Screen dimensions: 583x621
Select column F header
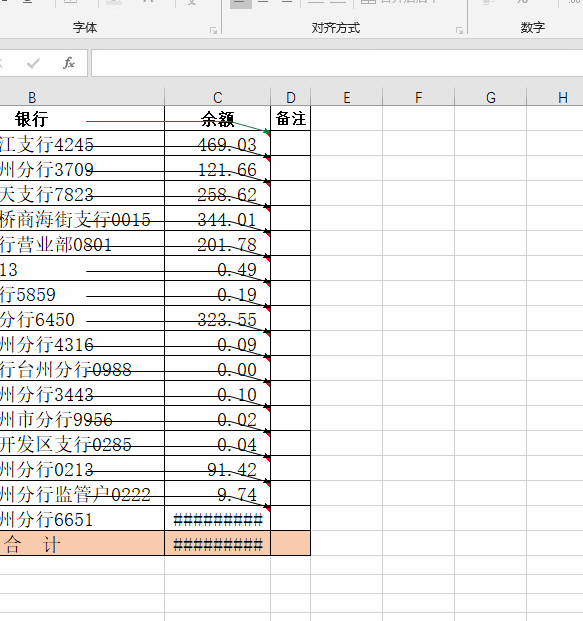(x=419, y=97)
